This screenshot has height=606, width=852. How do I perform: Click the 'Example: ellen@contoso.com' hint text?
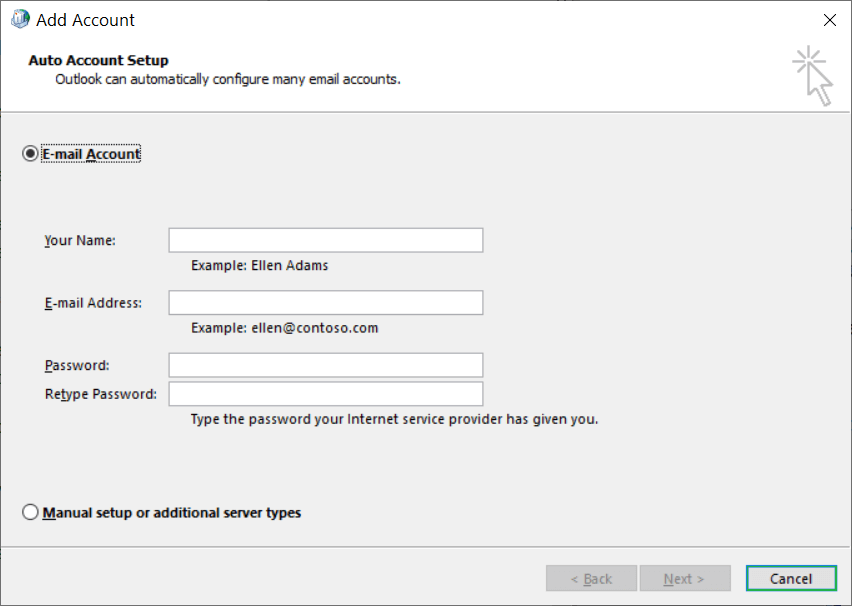(285, 328)
